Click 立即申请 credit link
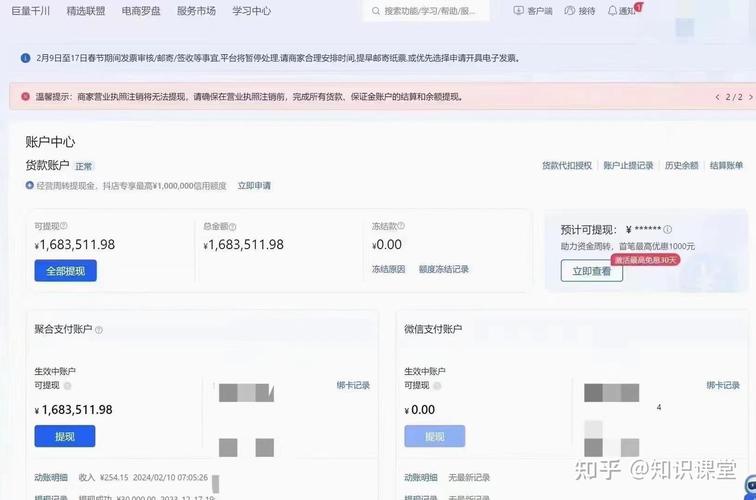The height and width of the screenshot is (500, 756). tap(254, 186)
